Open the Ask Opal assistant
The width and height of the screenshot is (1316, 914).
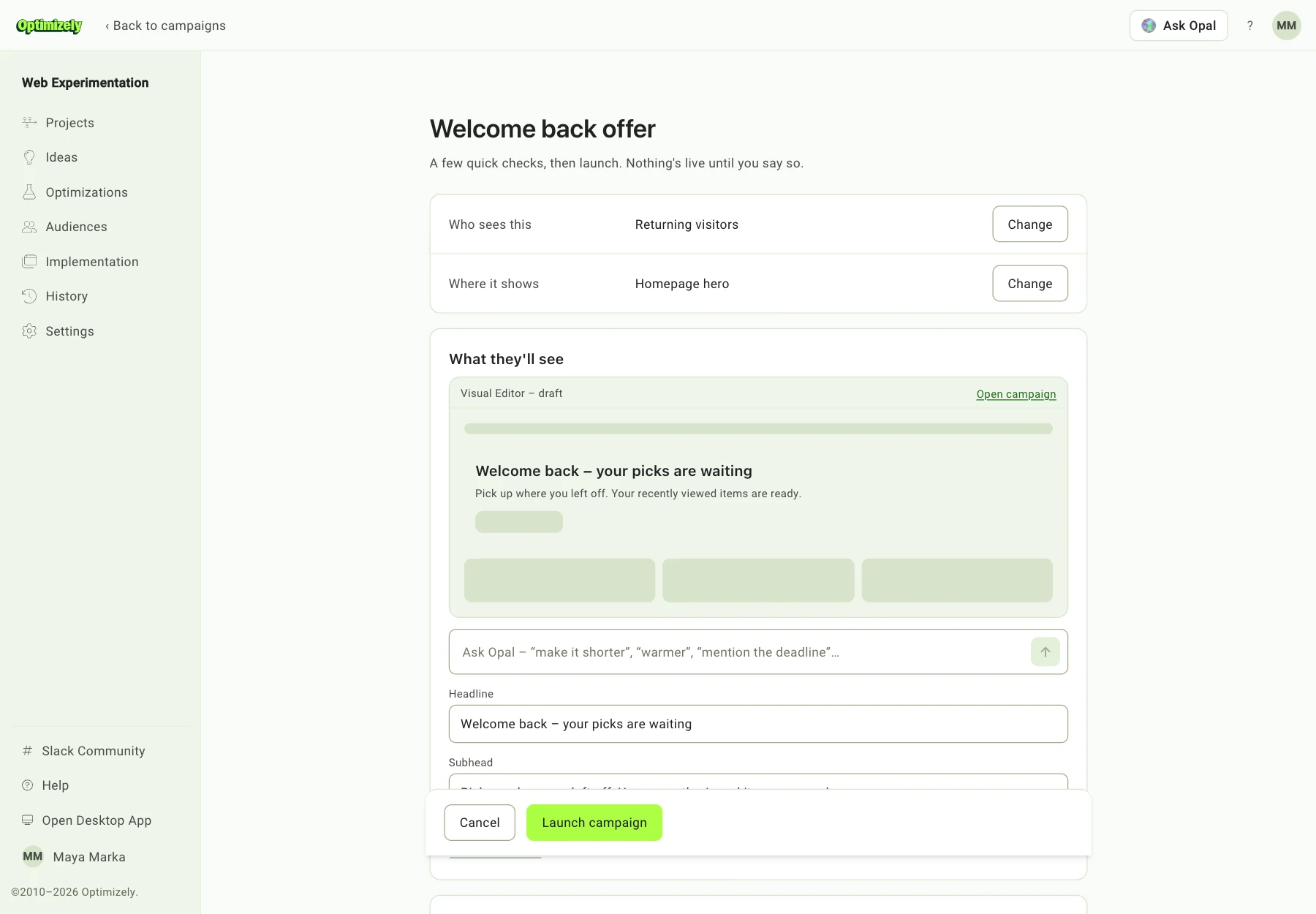(1179, 26)
